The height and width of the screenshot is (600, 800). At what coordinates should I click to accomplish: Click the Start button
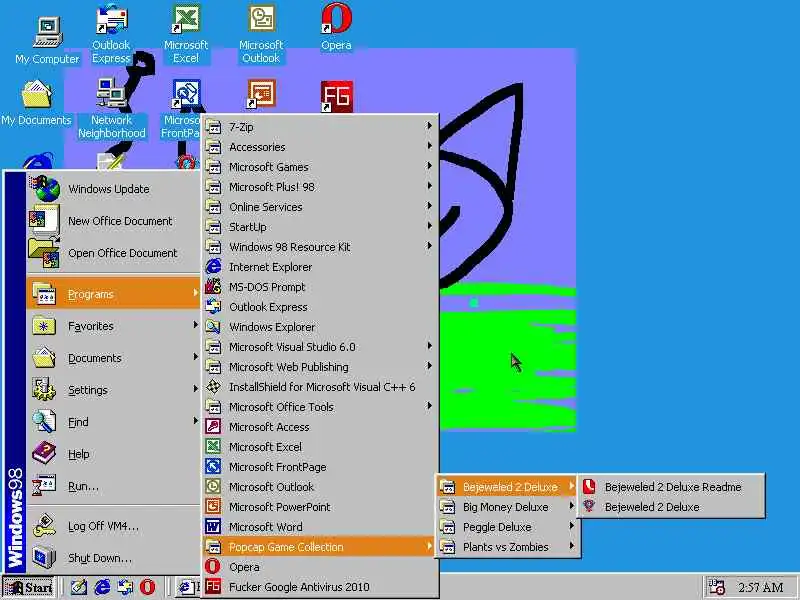point(28,587)
